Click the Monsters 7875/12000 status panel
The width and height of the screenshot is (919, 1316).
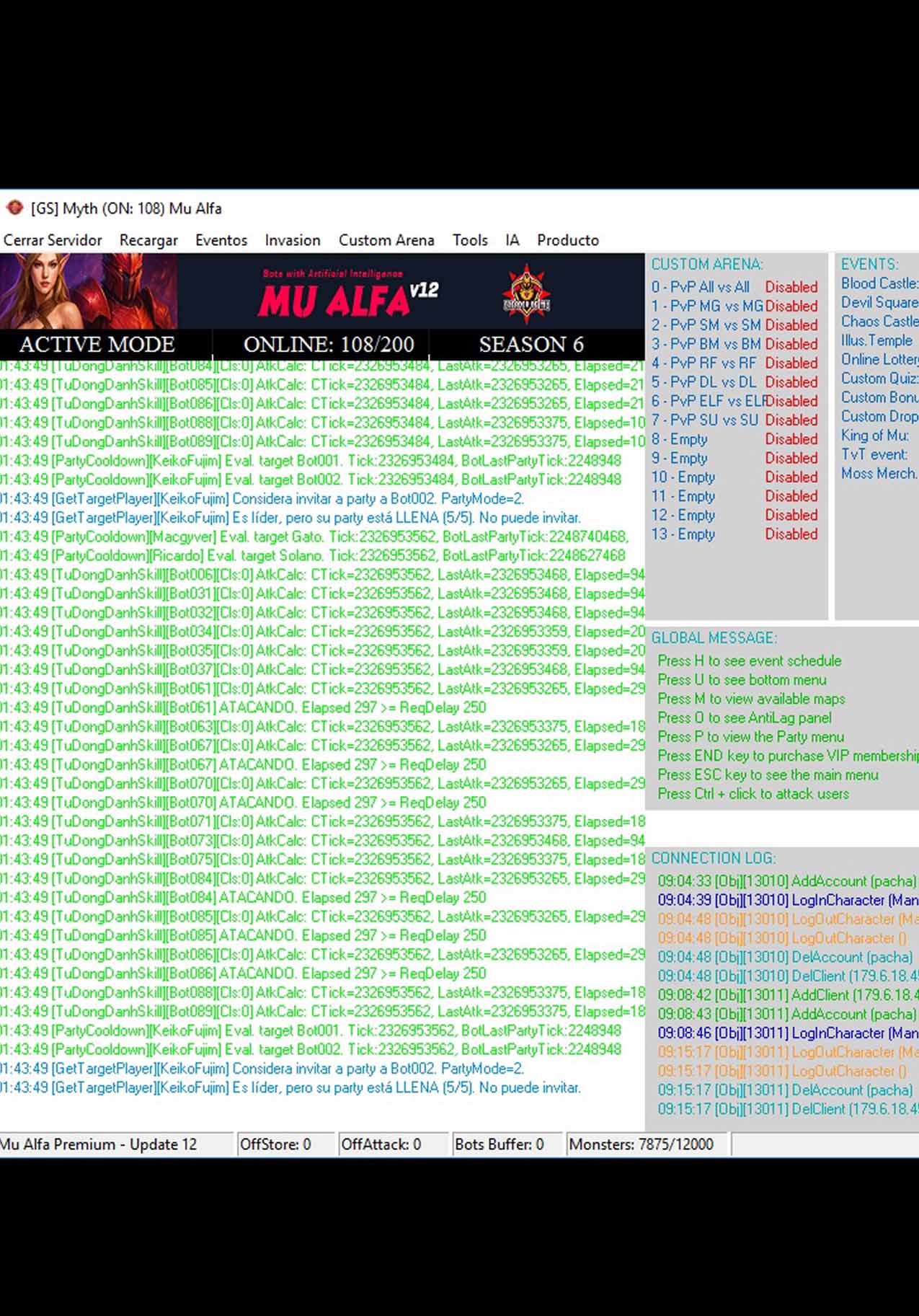[641, 1144]
